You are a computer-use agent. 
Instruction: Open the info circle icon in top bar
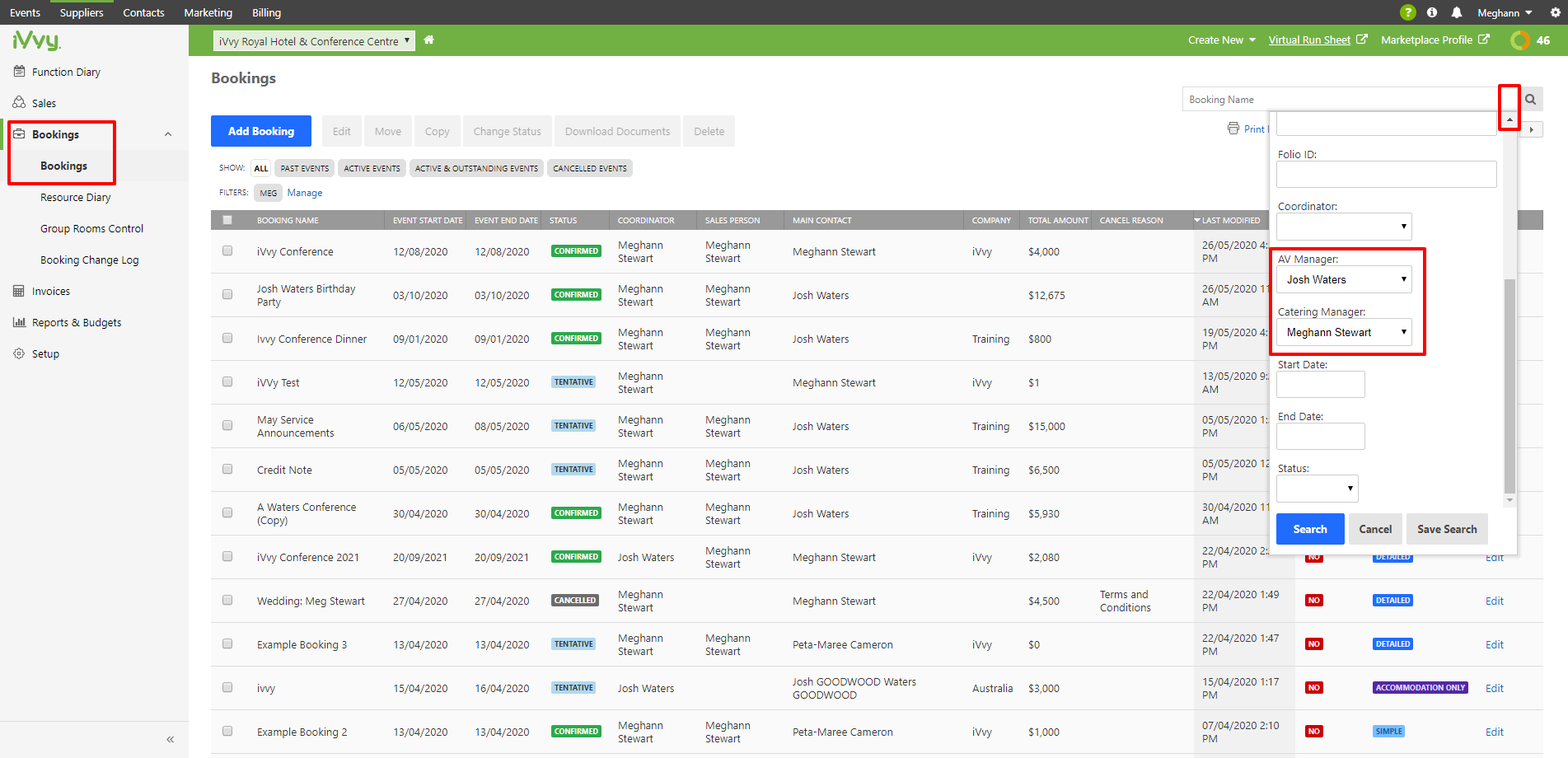(x=1432, y=12)
